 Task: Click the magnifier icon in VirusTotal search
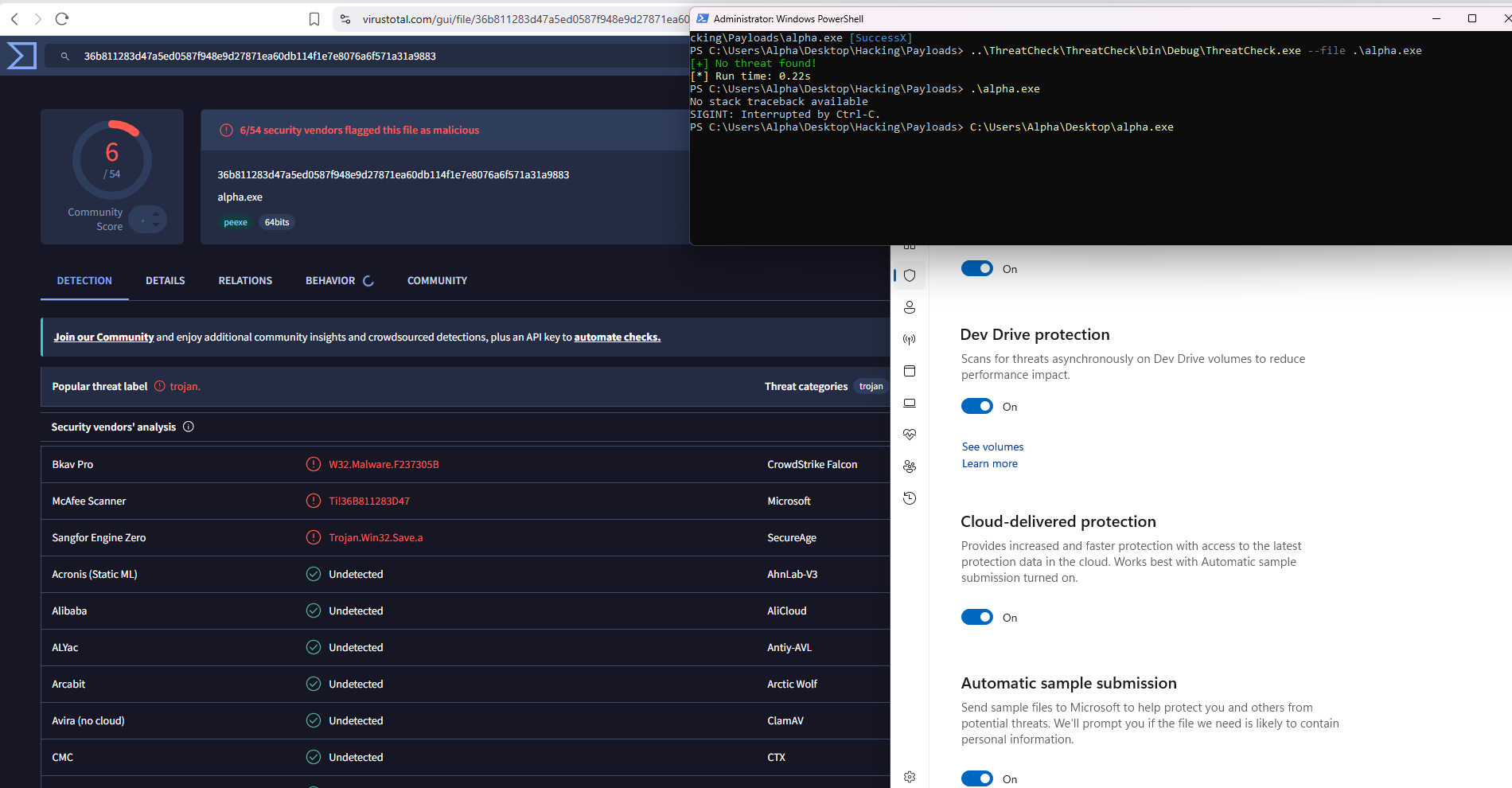(x=65, y=57)
